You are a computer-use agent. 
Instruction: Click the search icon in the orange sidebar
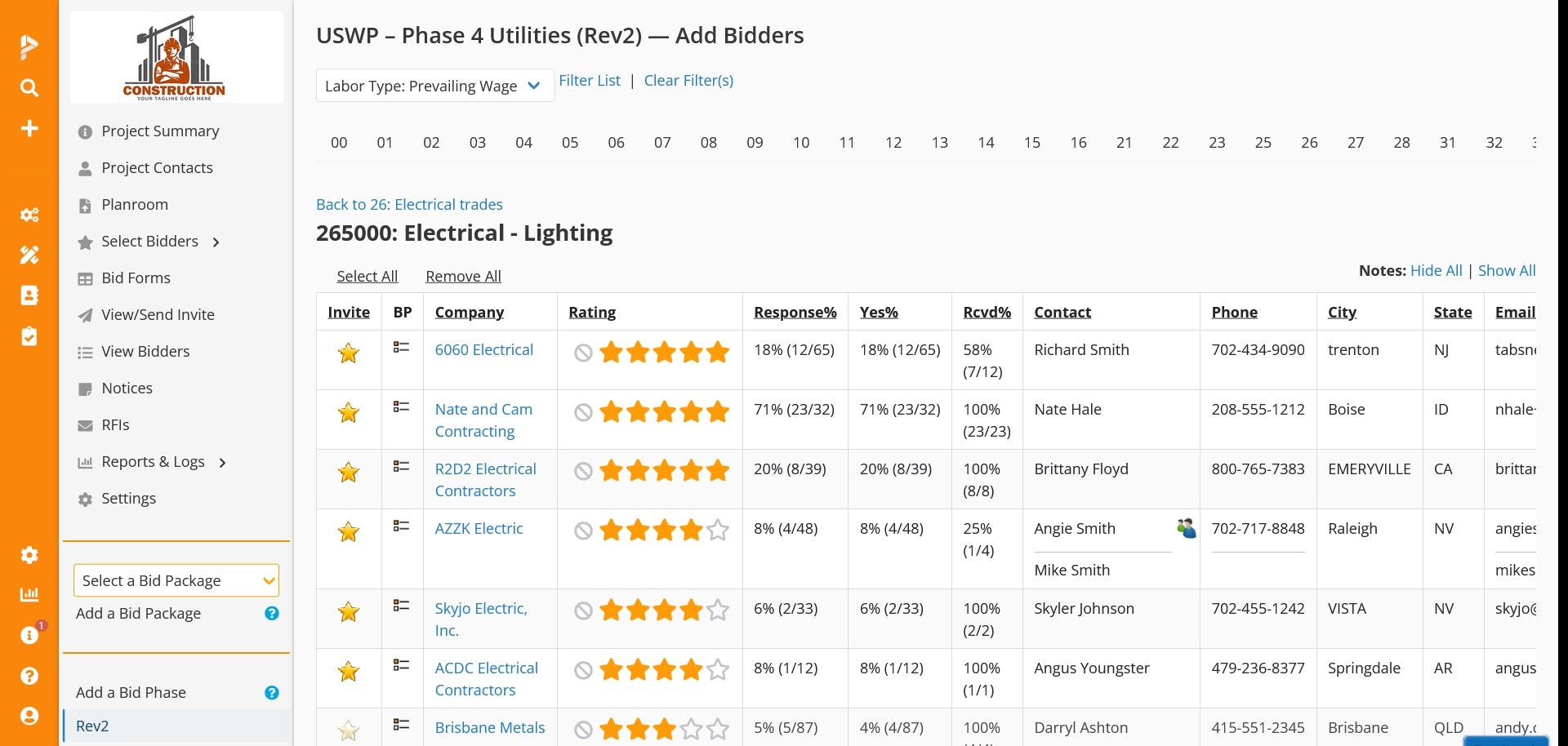coord(29,87)
